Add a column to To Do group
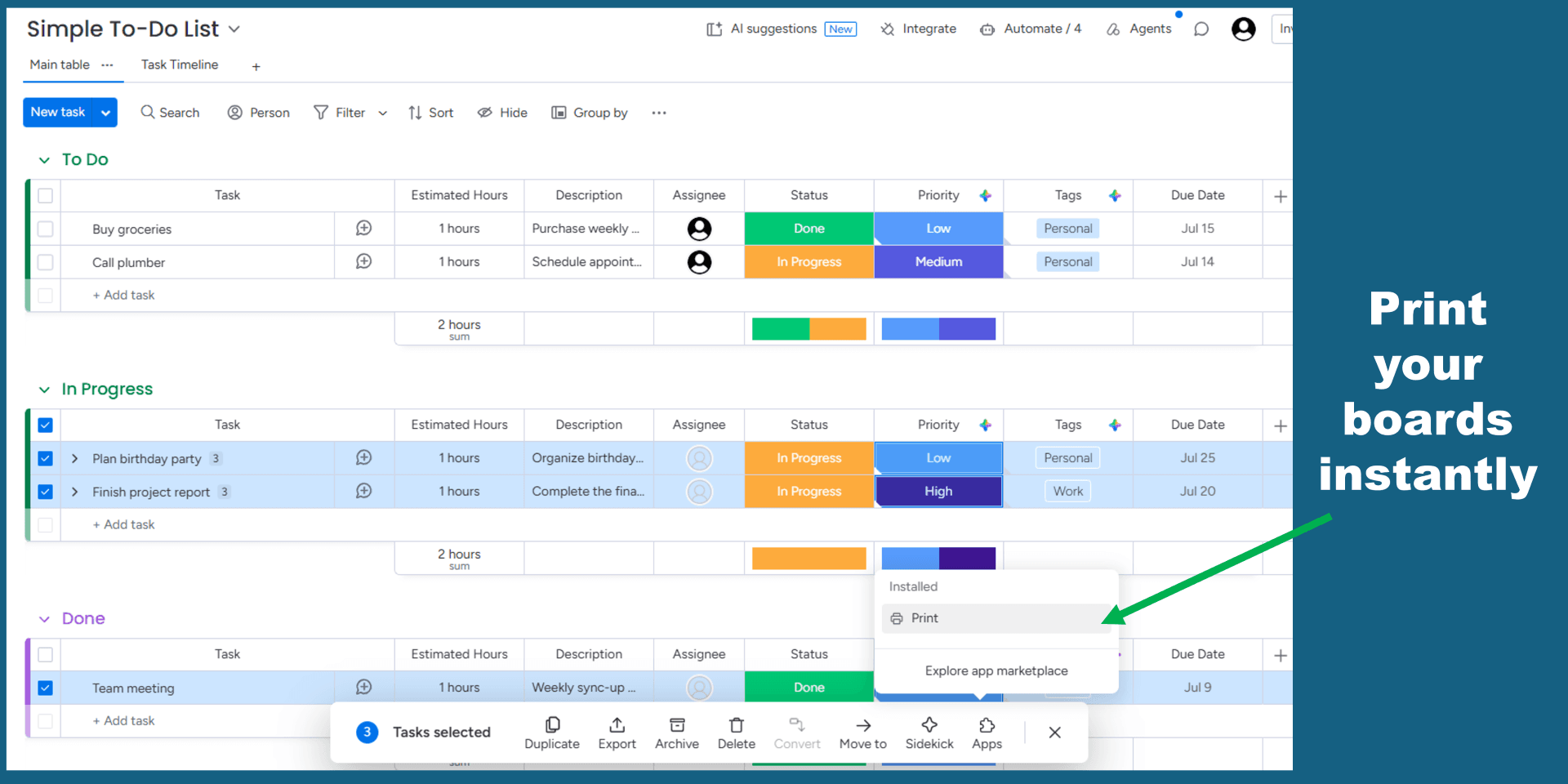 tap(1280, 196)
